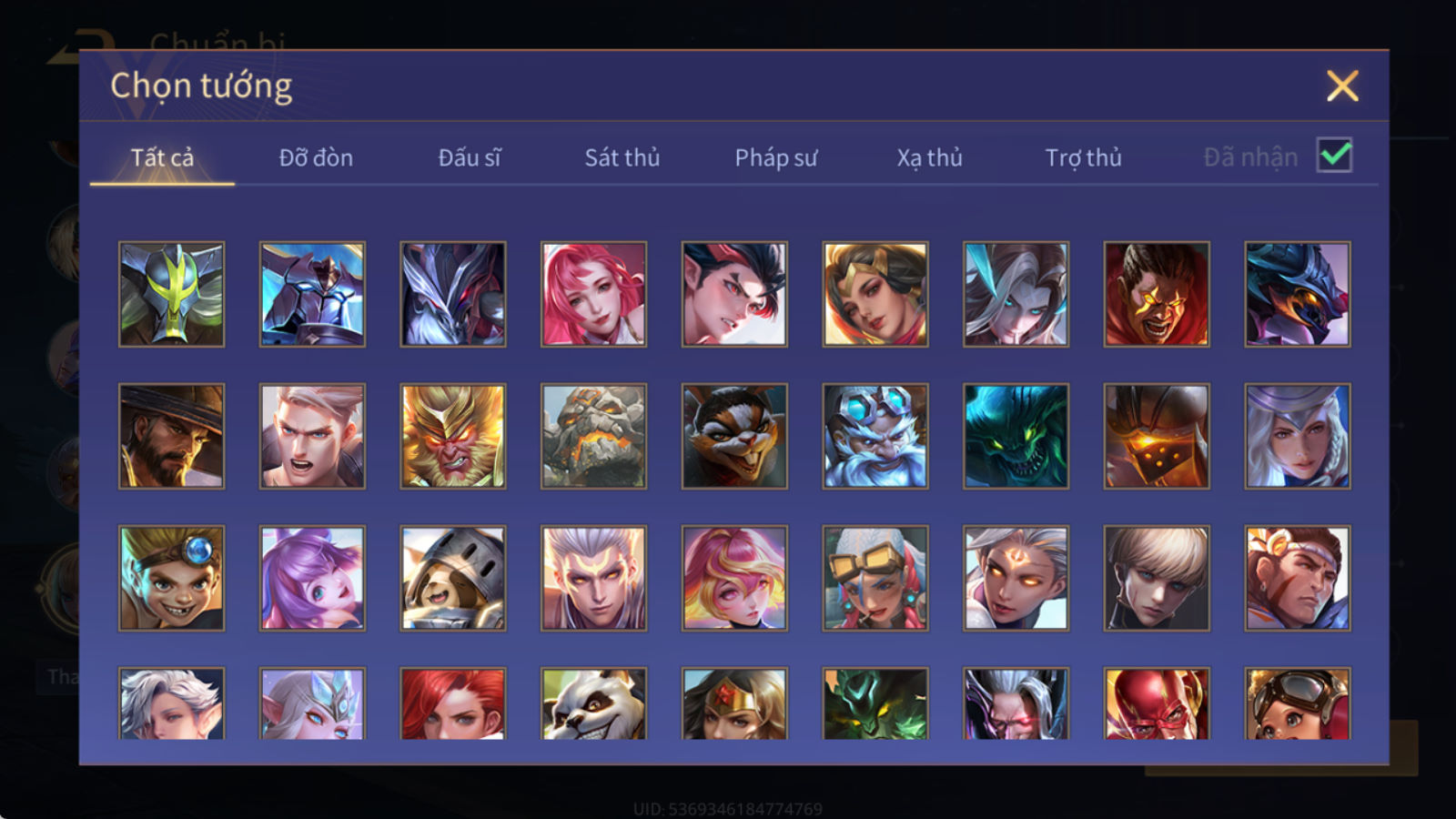Viewport: 1456px width, 819px height.
Task: Pick the stone golem hero portrait
Action: coord(593,436)
